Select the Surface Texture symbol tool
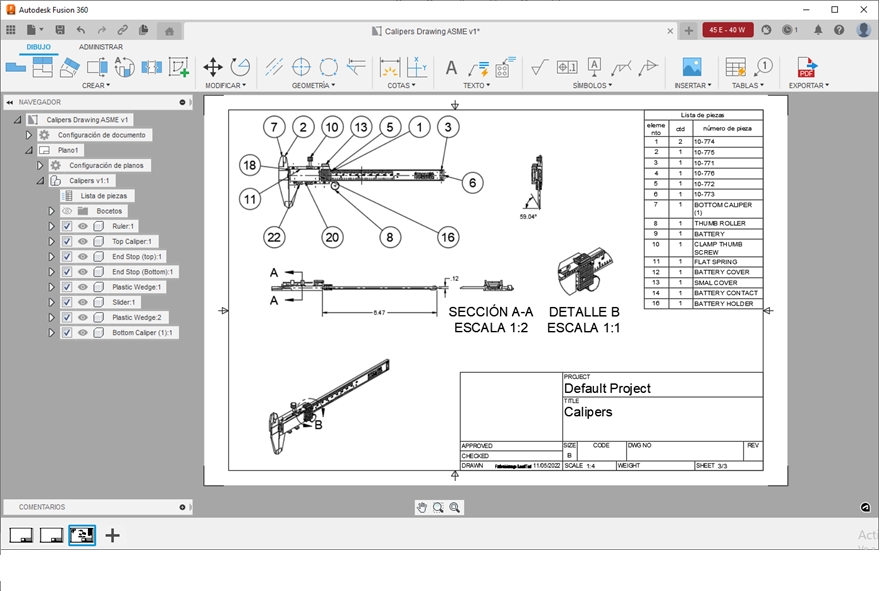 point(539,67)
